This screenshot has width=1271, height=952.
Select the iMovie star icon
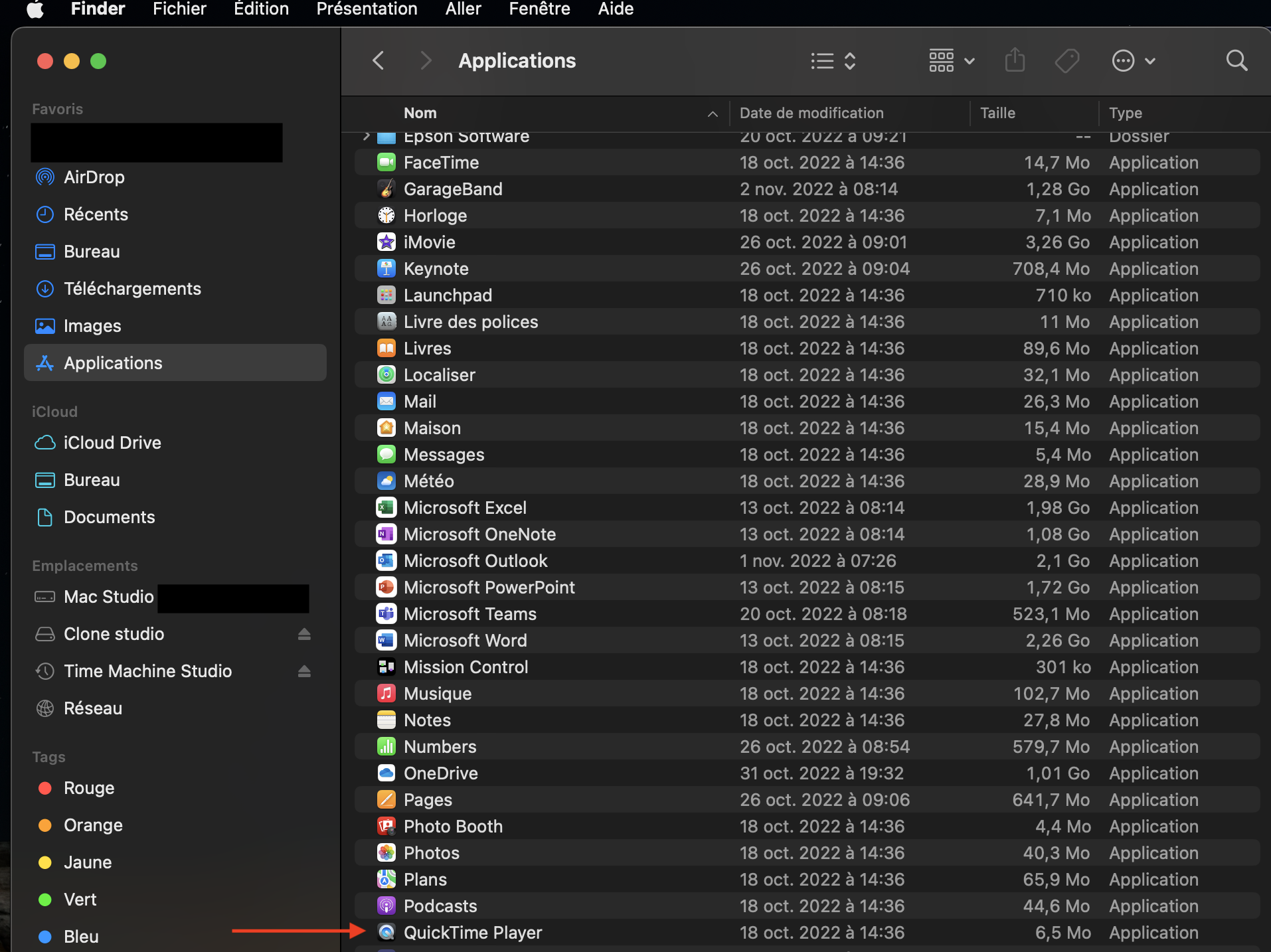pos(386,242)
